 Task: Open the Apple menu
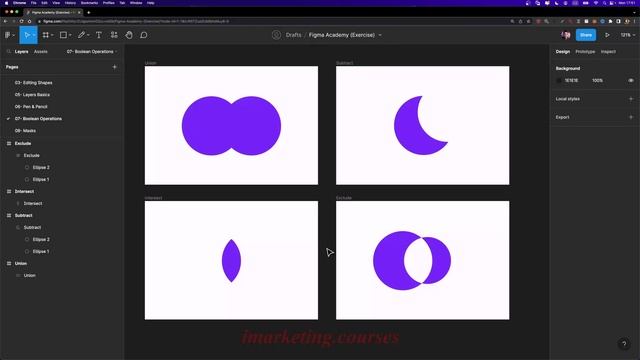[x=6, y=3]
